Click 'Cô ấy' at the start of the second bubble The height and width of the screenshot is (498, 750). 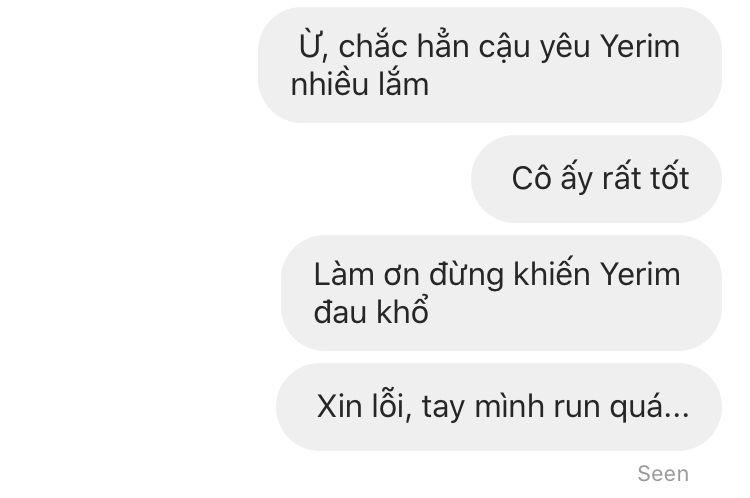click(x=552, y=178)
